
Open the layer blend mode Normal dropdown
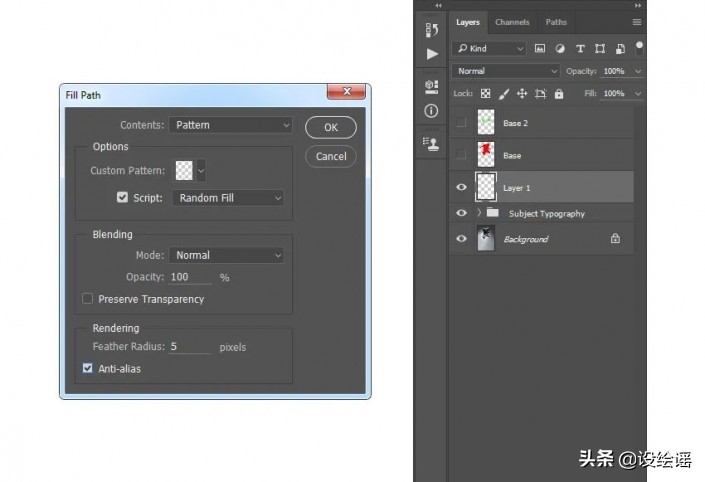pos(506,71)
